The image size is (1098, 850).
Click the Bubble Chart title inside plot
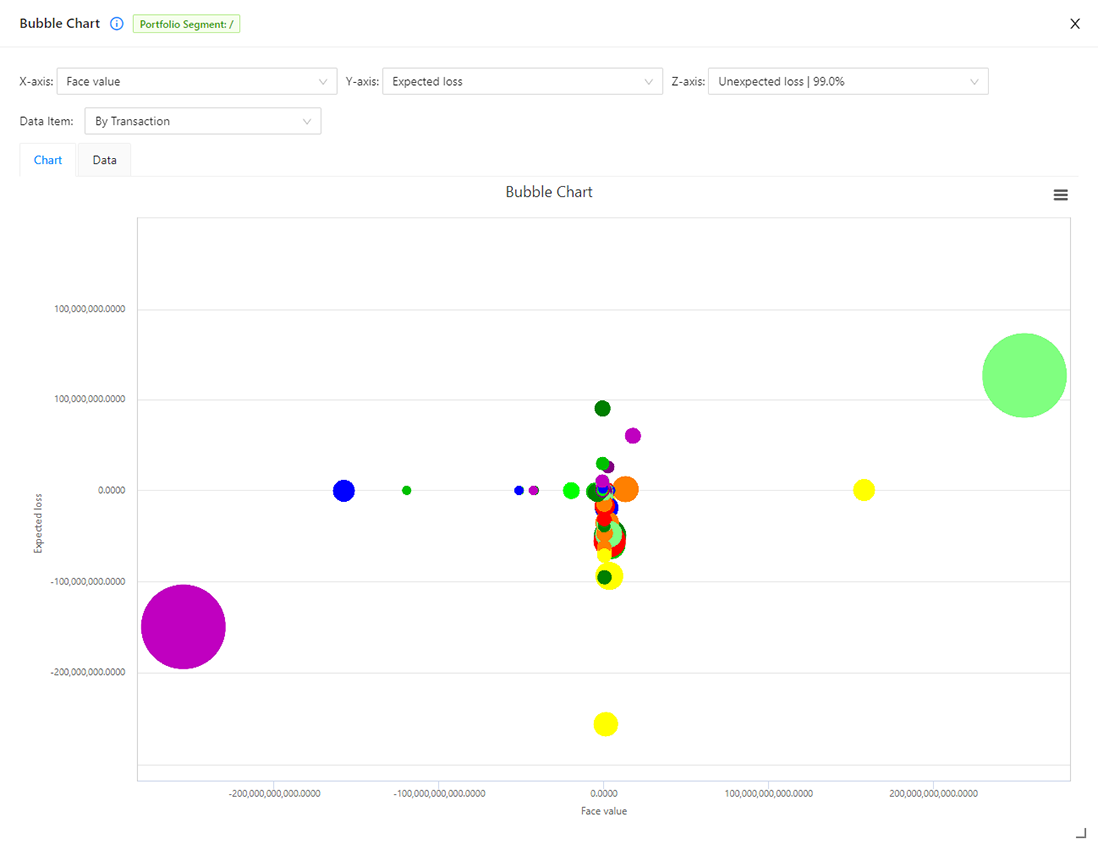coord(549,192)
